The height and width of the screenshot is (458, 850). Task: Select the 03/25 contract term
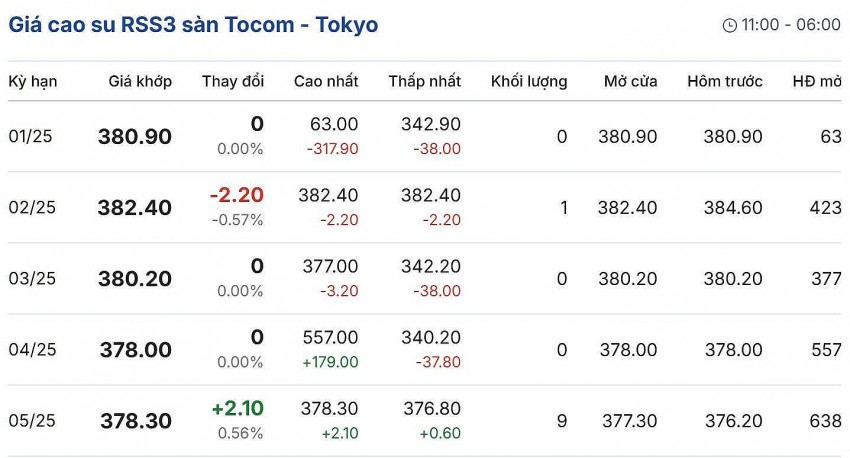[34, 279]
